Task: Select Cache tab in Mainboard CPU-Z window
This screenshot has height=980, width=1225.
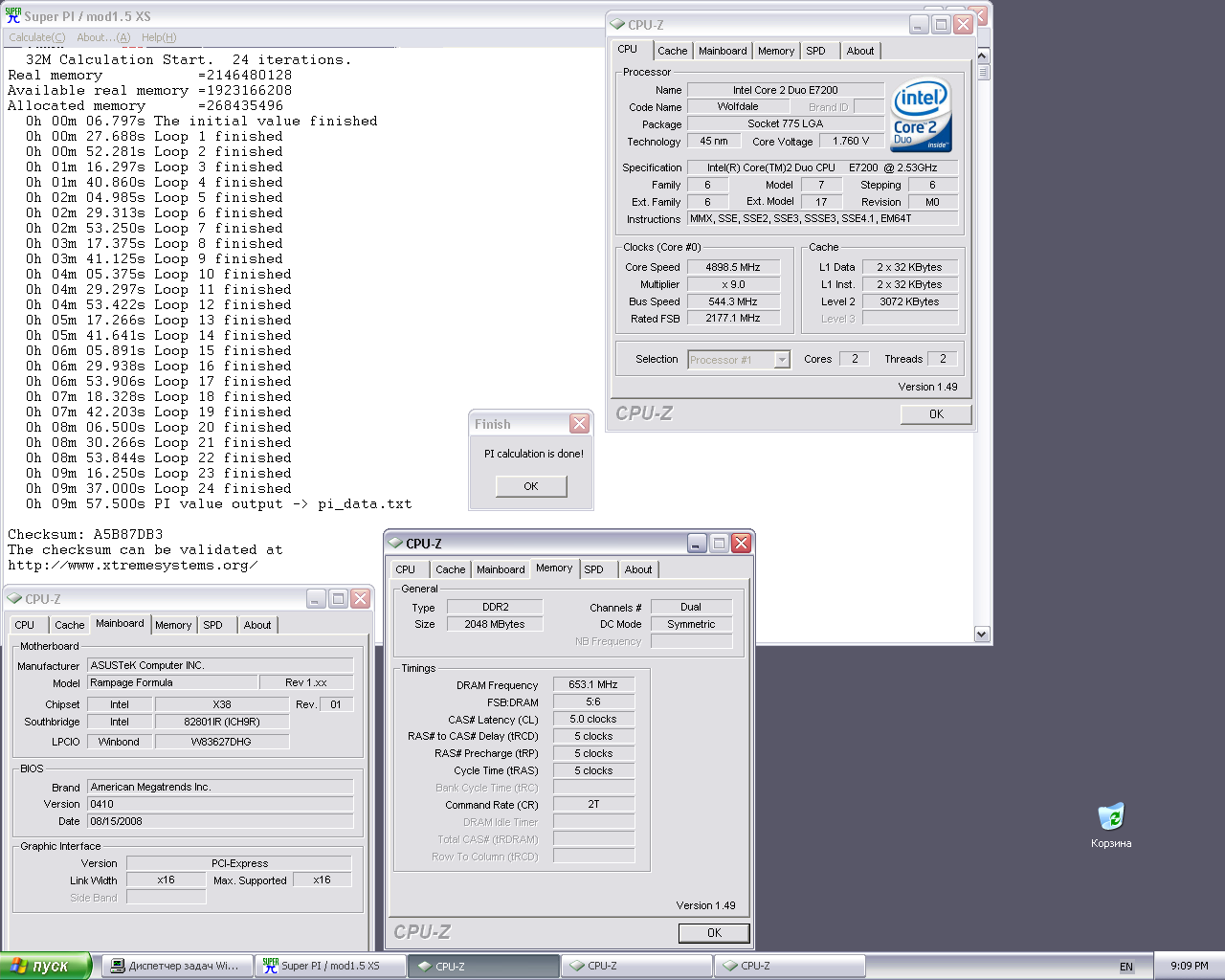Action: click(x=70, y=625)
